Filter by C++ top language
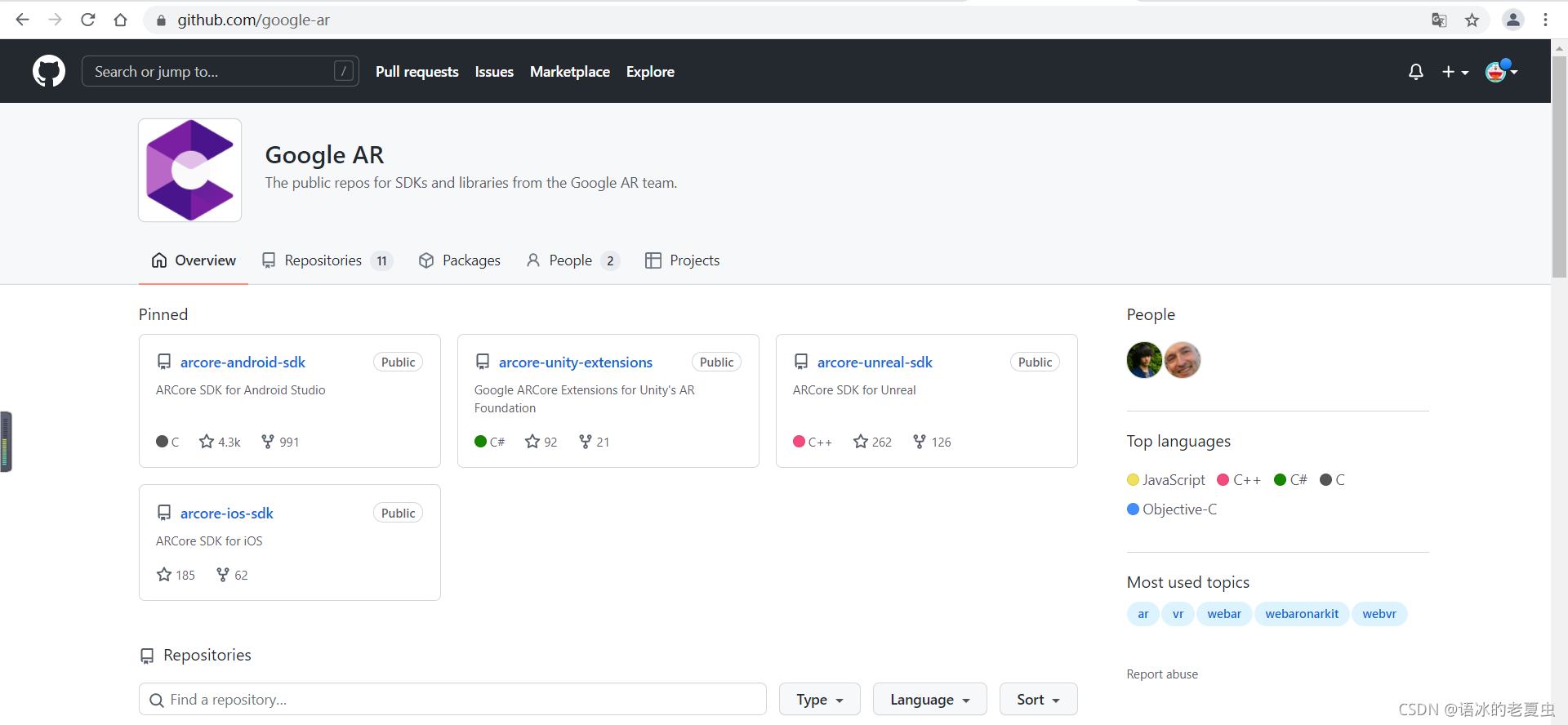 click(1239, 480)
